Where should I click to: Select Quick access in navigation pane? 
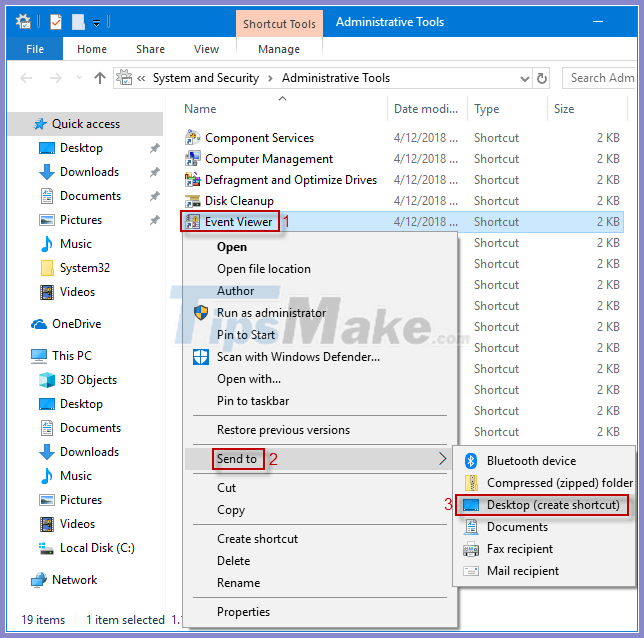[85, 124]
